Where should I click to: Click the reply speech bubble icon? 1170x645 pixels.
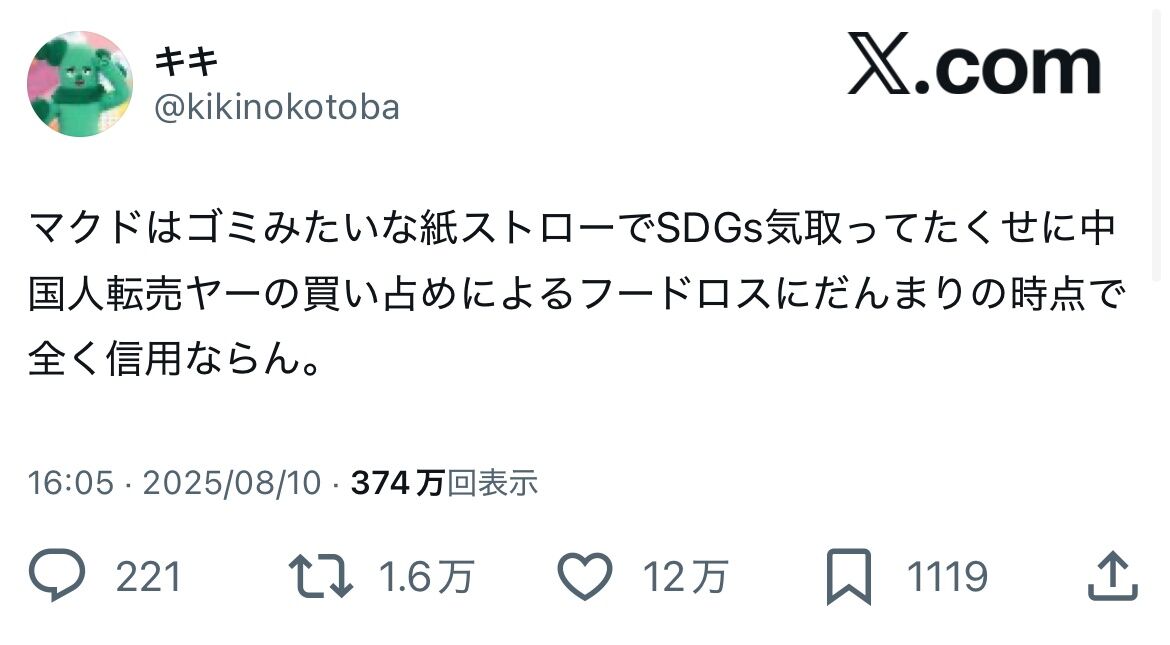(x=57, y=575)
